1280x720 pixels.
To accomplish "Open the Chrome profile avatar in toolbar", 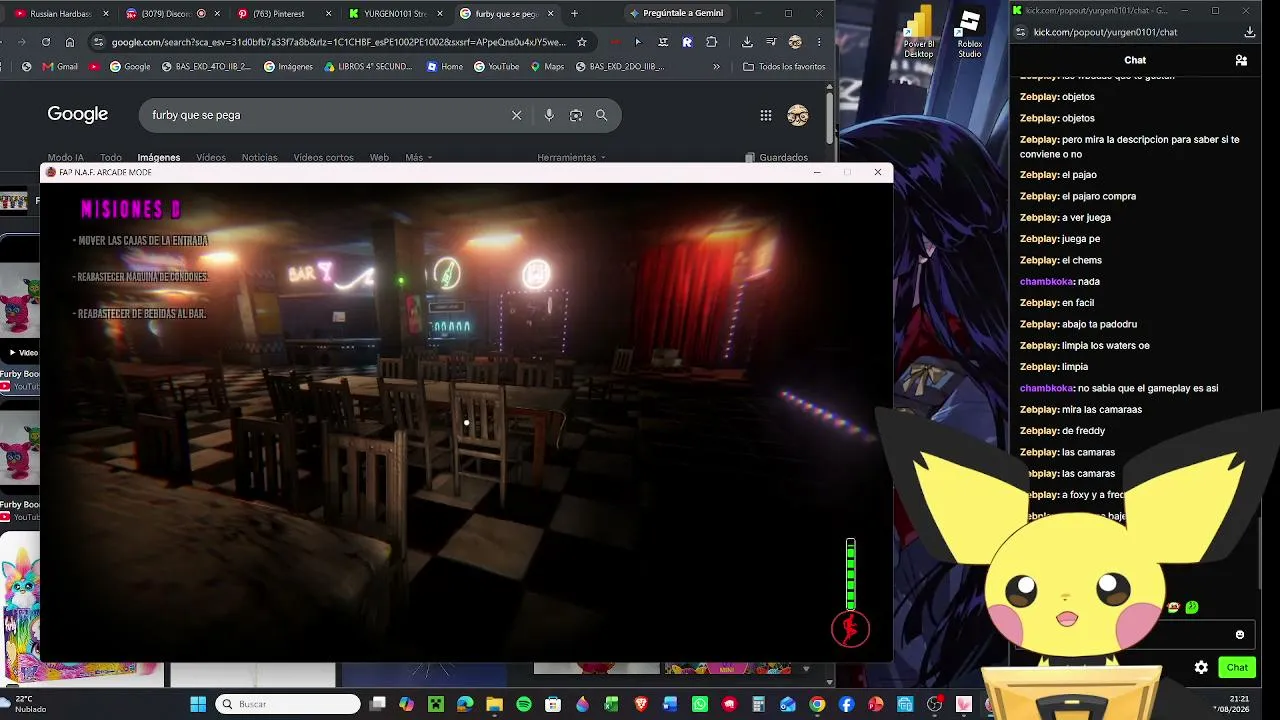I will (795, 42).
